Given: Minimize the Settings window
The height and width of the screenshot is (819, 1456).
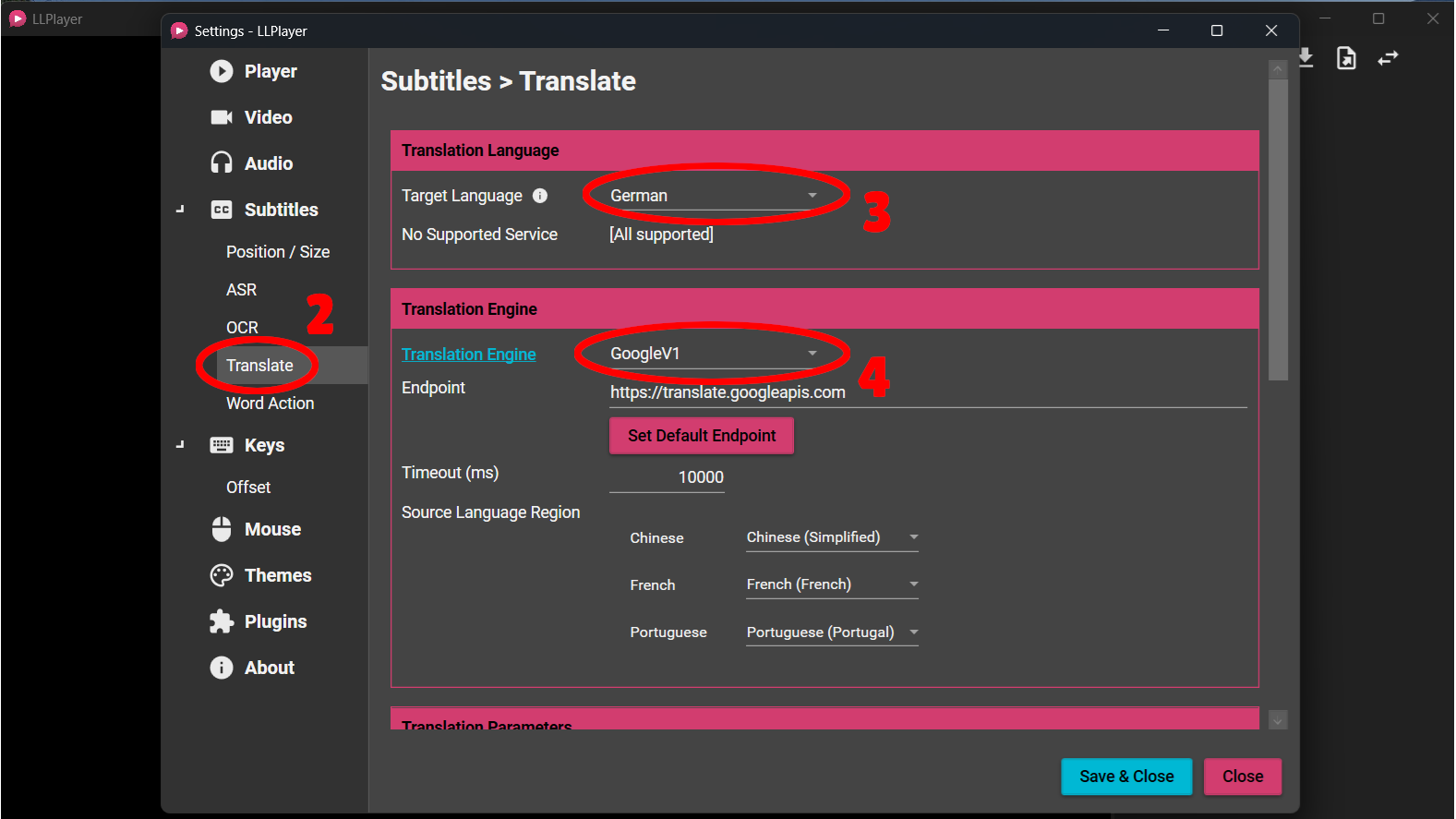Looking at the screenshot, I should (x=1163, y=30).
